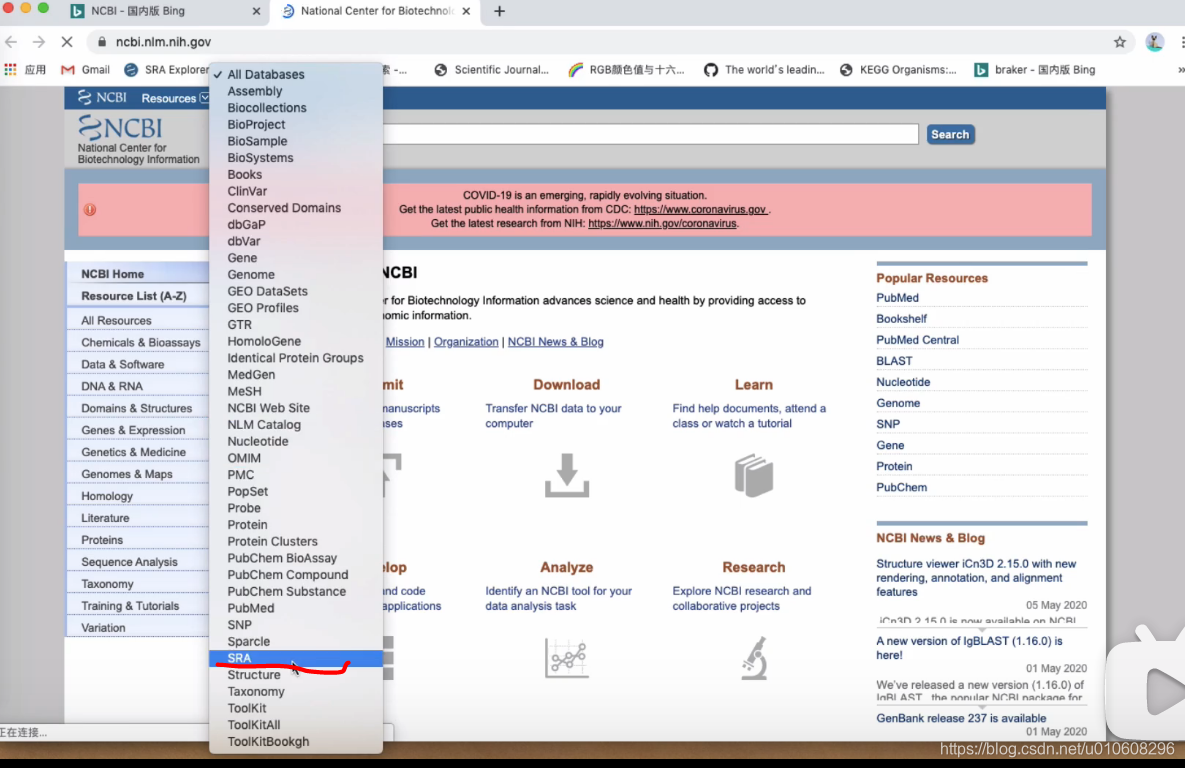Open the braker Bing bookmark
The width and height of the screenshot is (1185, 768).
click(1035, 70)
